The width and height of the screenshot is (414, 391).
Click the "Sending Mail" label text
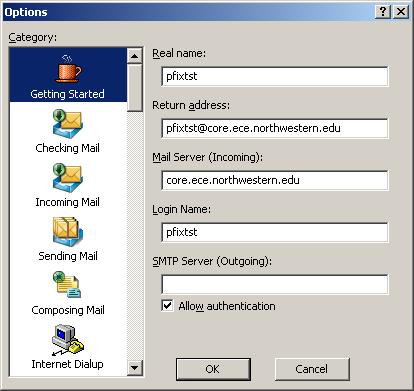[68, 256]
